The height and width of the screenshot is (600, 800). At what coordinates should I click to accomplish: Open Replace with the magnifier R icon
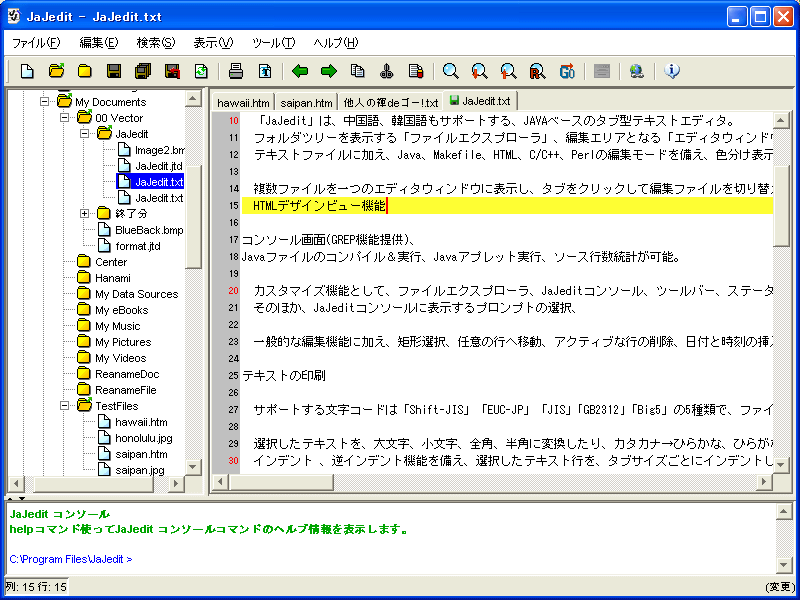tap(538, 71)
